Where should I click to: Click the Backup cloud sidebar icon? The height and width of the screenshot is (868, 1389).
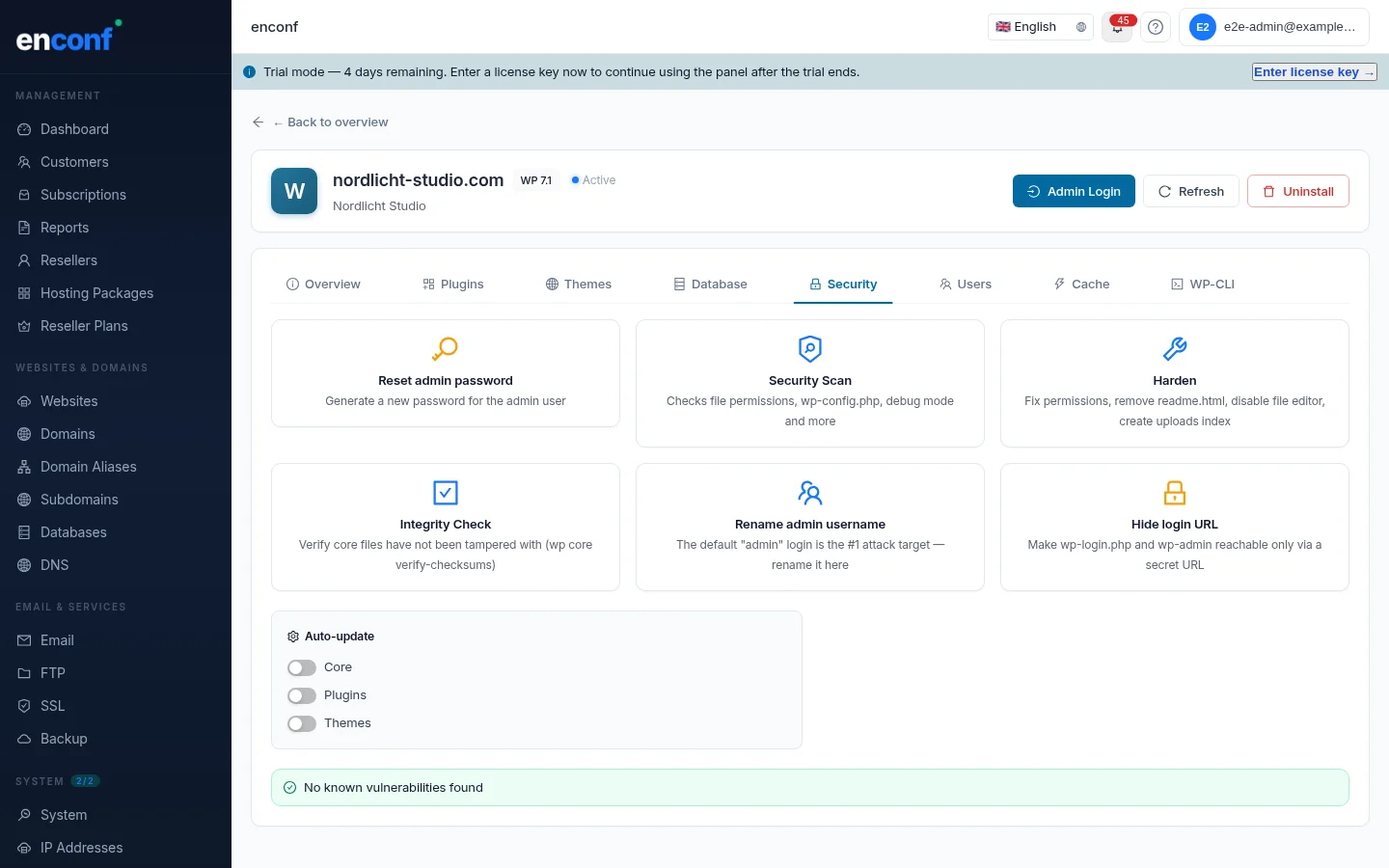[x=24, y=739]
